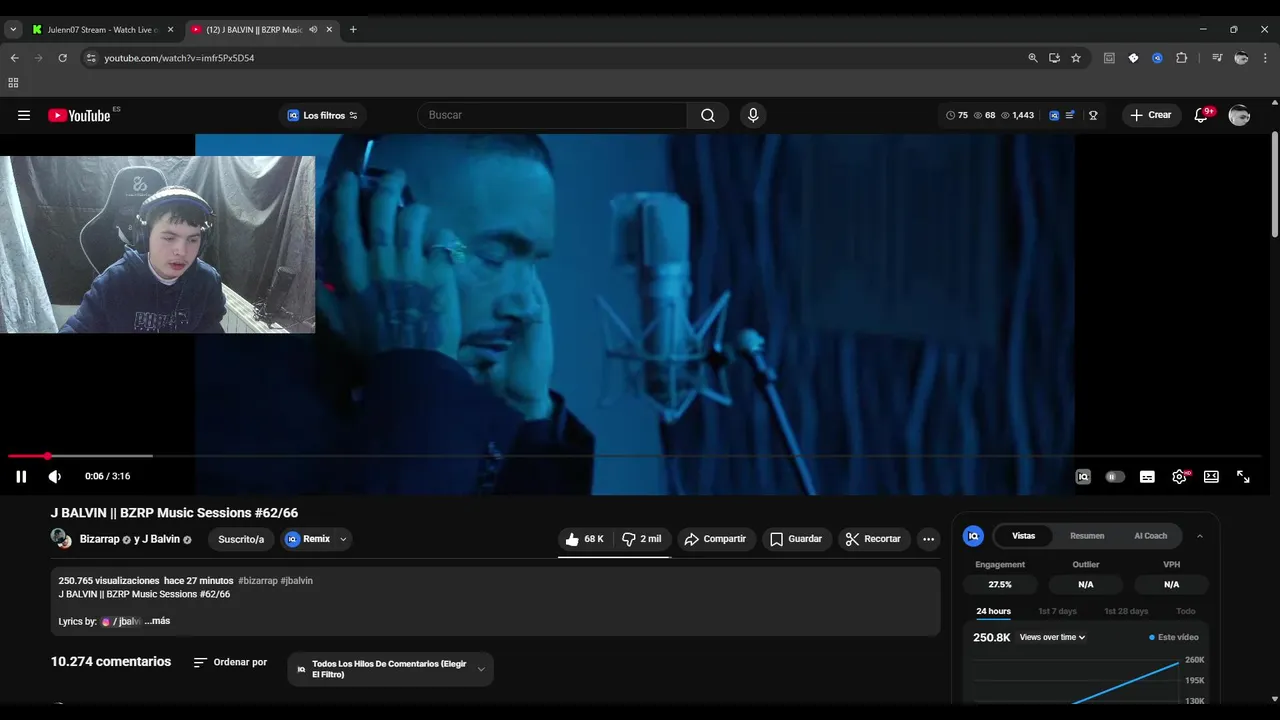Image resolution: width=1280 pixels, height=720 pixels.
Task: Switch to Resumen tab
Action: (x=1087, y=536)
